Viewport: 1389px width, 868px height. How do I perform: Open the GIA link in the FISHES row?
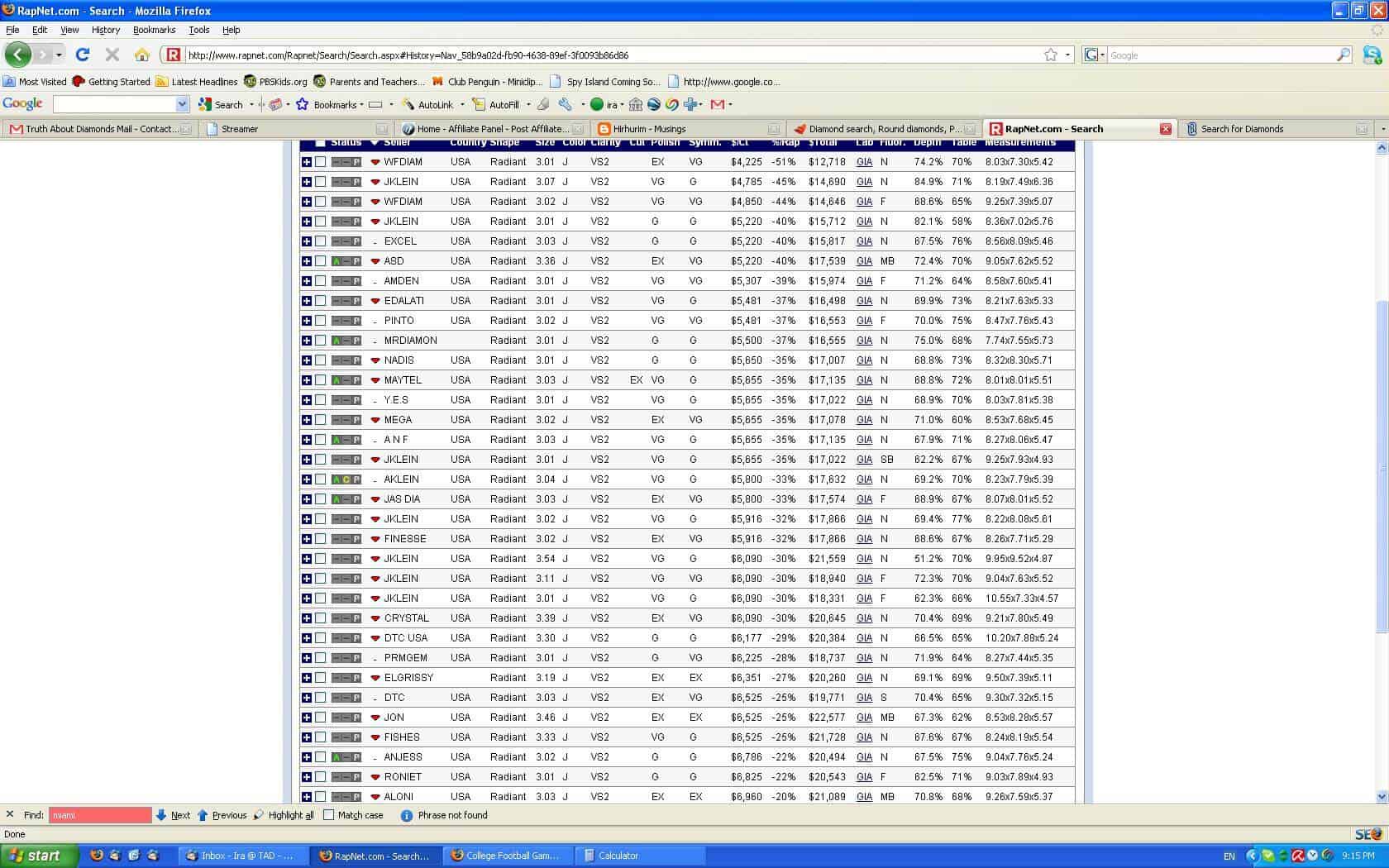click(864, 737)
